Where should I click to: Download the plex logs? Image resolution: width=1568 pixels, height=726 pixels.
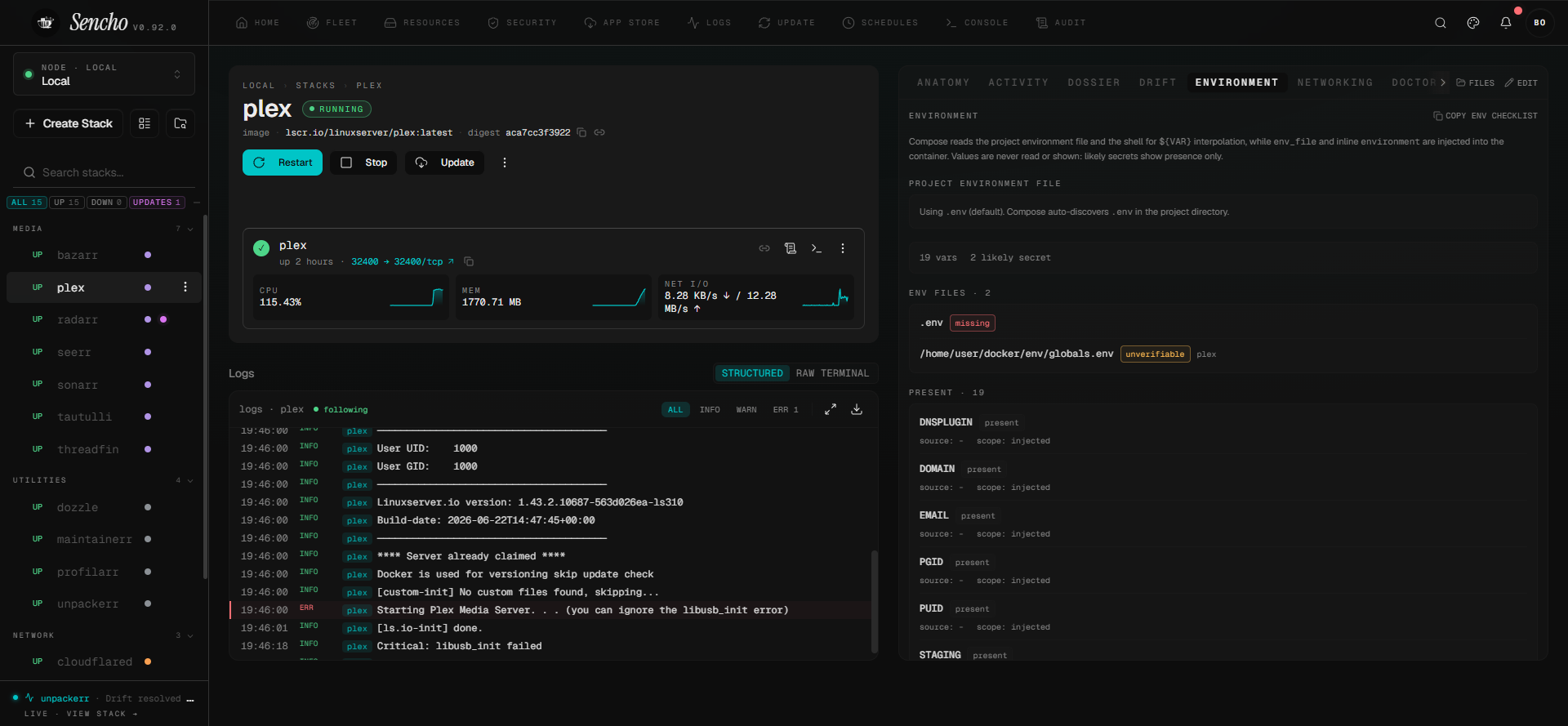[857, 409]
